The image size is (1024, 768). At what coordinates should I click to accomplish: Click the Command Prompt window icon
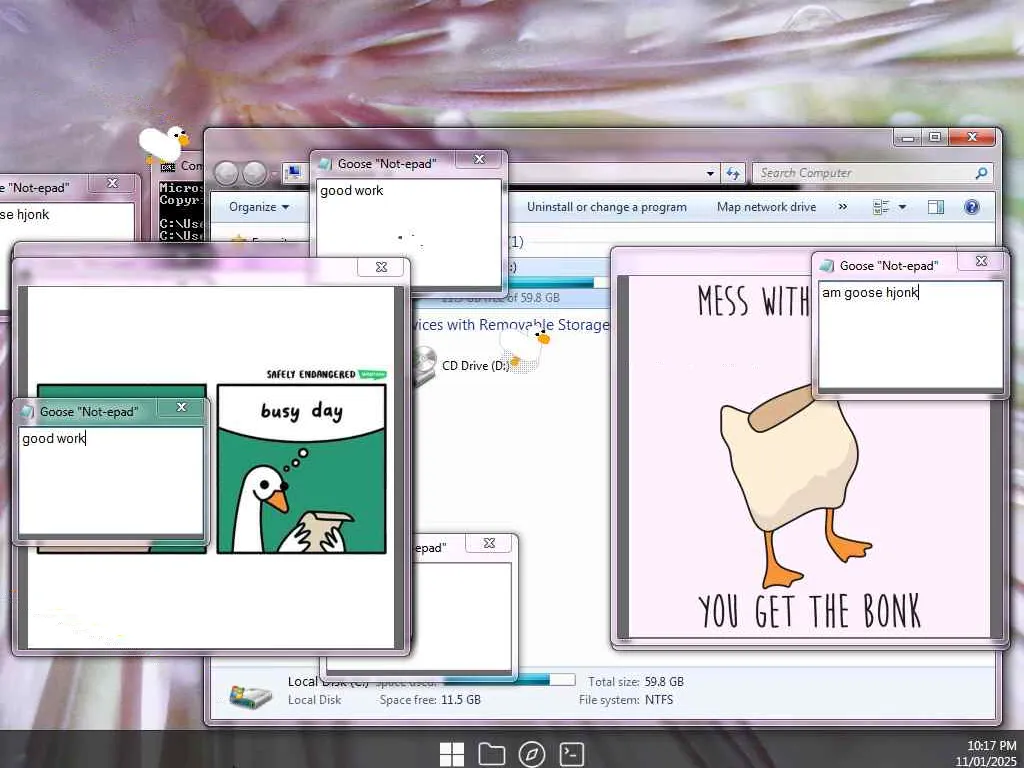[x=168, y=167]
